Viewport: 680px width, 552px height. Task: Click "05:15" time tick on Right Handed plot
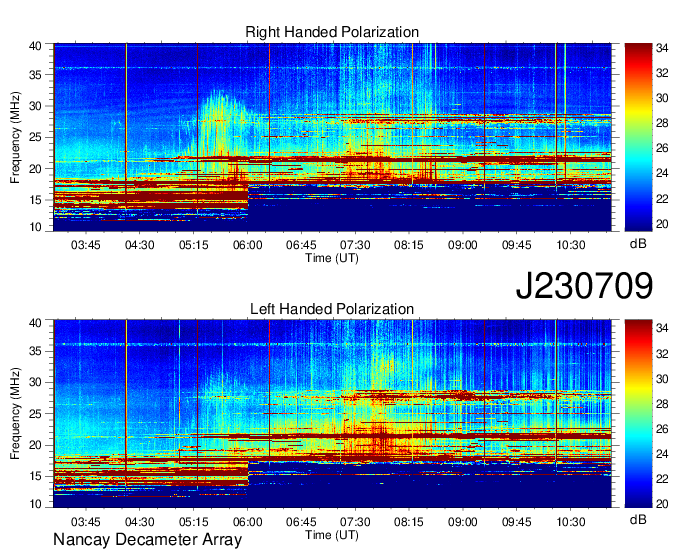(193, 245)
